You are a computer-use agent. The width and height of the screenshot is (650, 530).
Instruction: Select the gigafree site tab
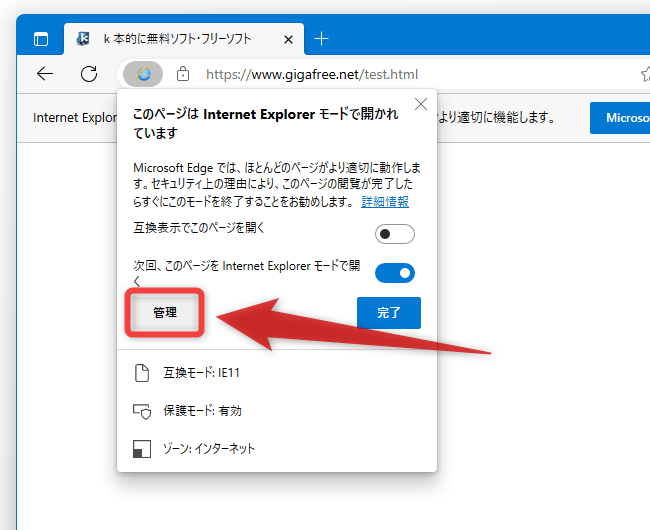[184, 39]
